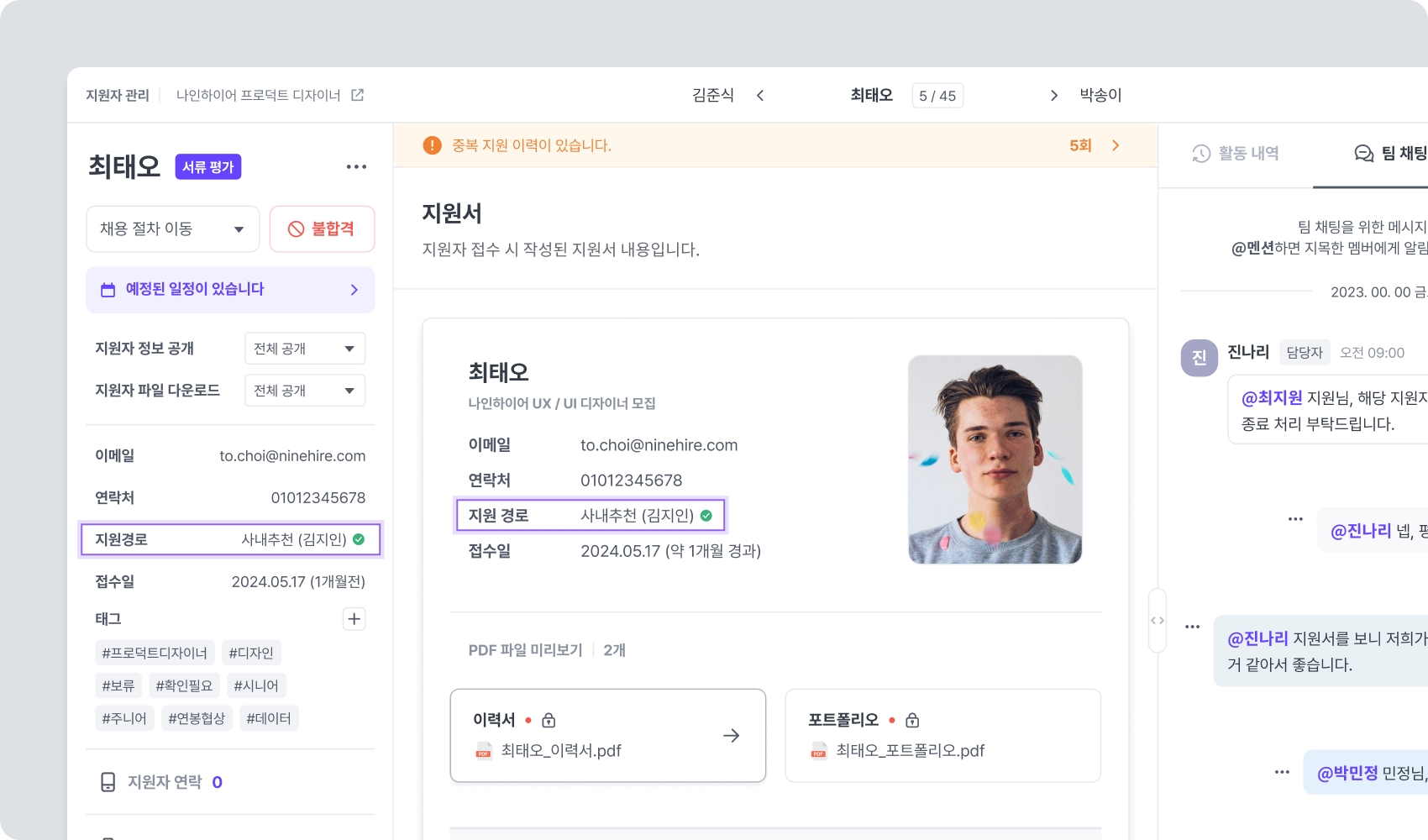Click the sidebar email to.choi@ninehire.com
The width and height of the screenshot is (1428, 840).
pos(292,456)
